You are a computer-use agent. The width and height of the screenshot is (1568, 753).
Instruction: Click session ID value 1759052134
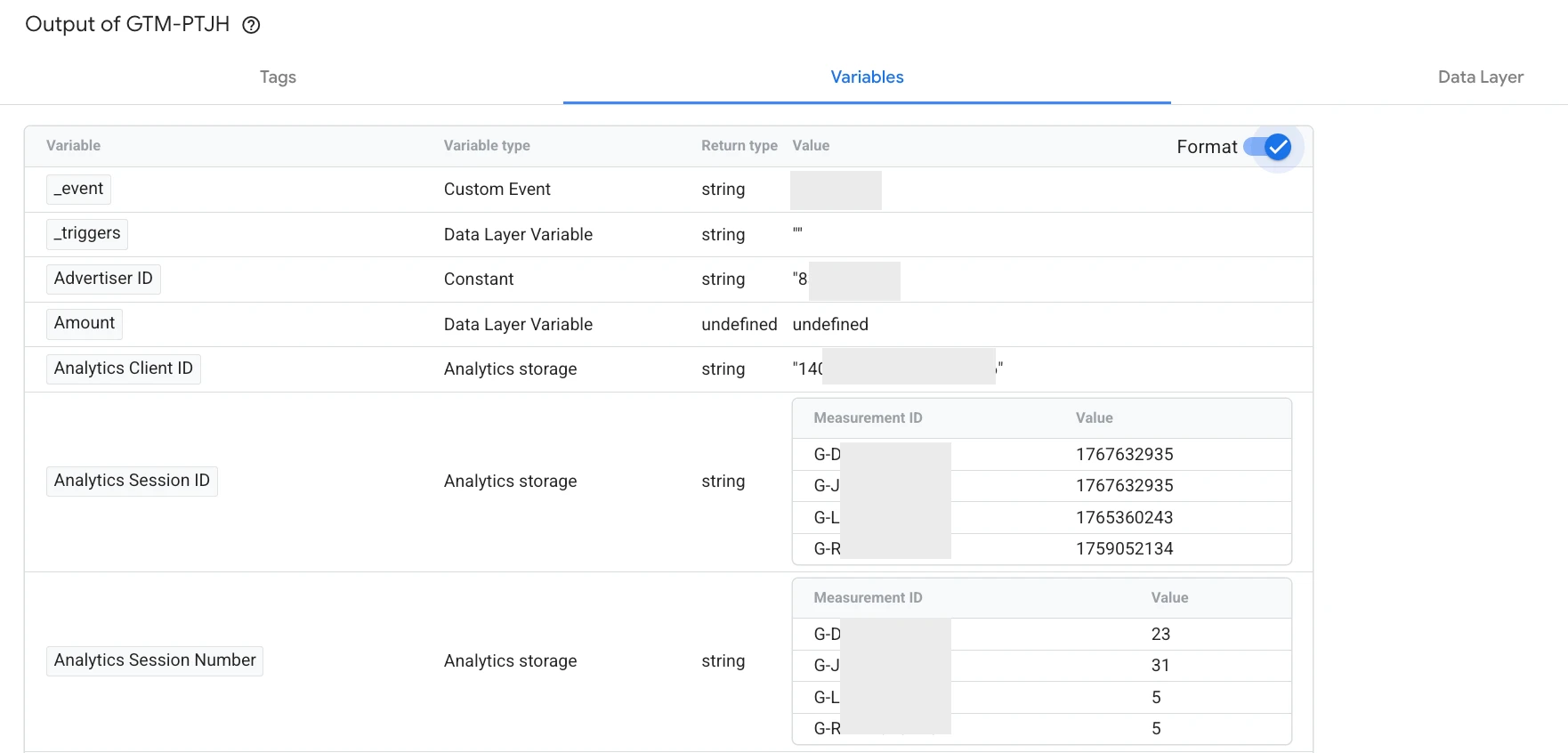1125,549
